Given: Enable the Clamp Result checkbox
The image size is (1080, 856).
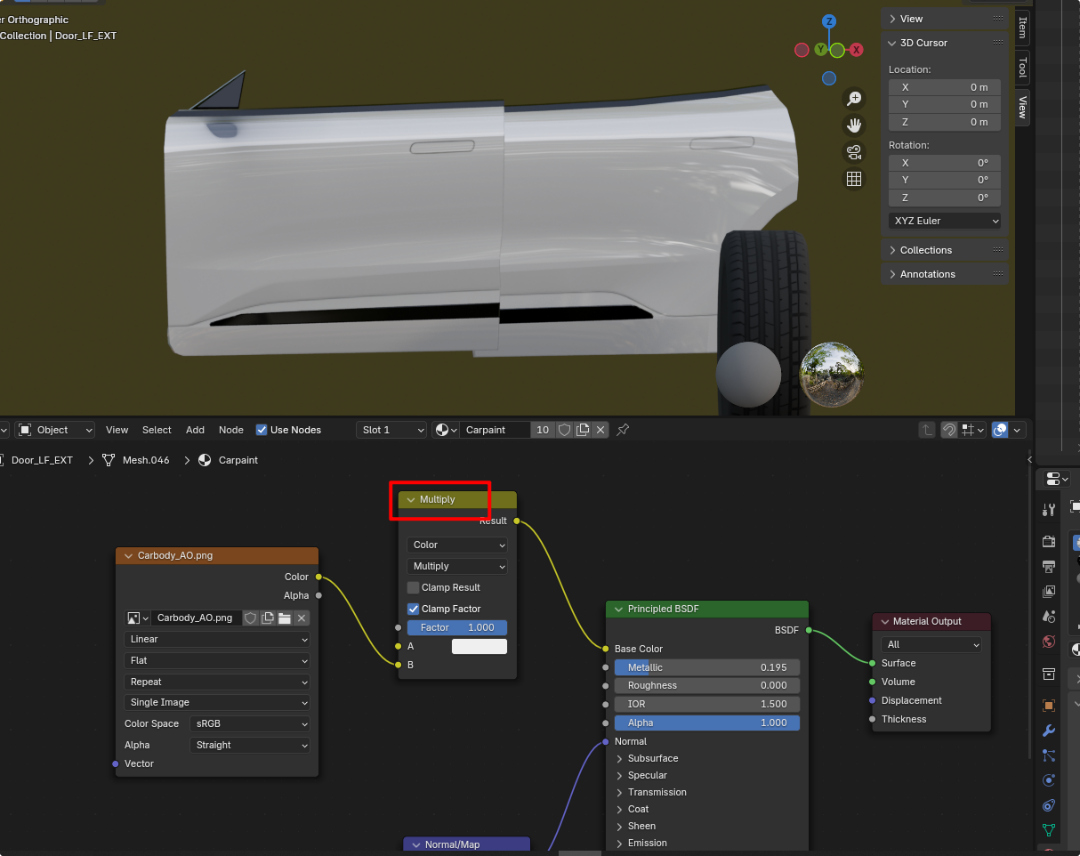Looking at the screenshot, I should click(x=413, y=588).
